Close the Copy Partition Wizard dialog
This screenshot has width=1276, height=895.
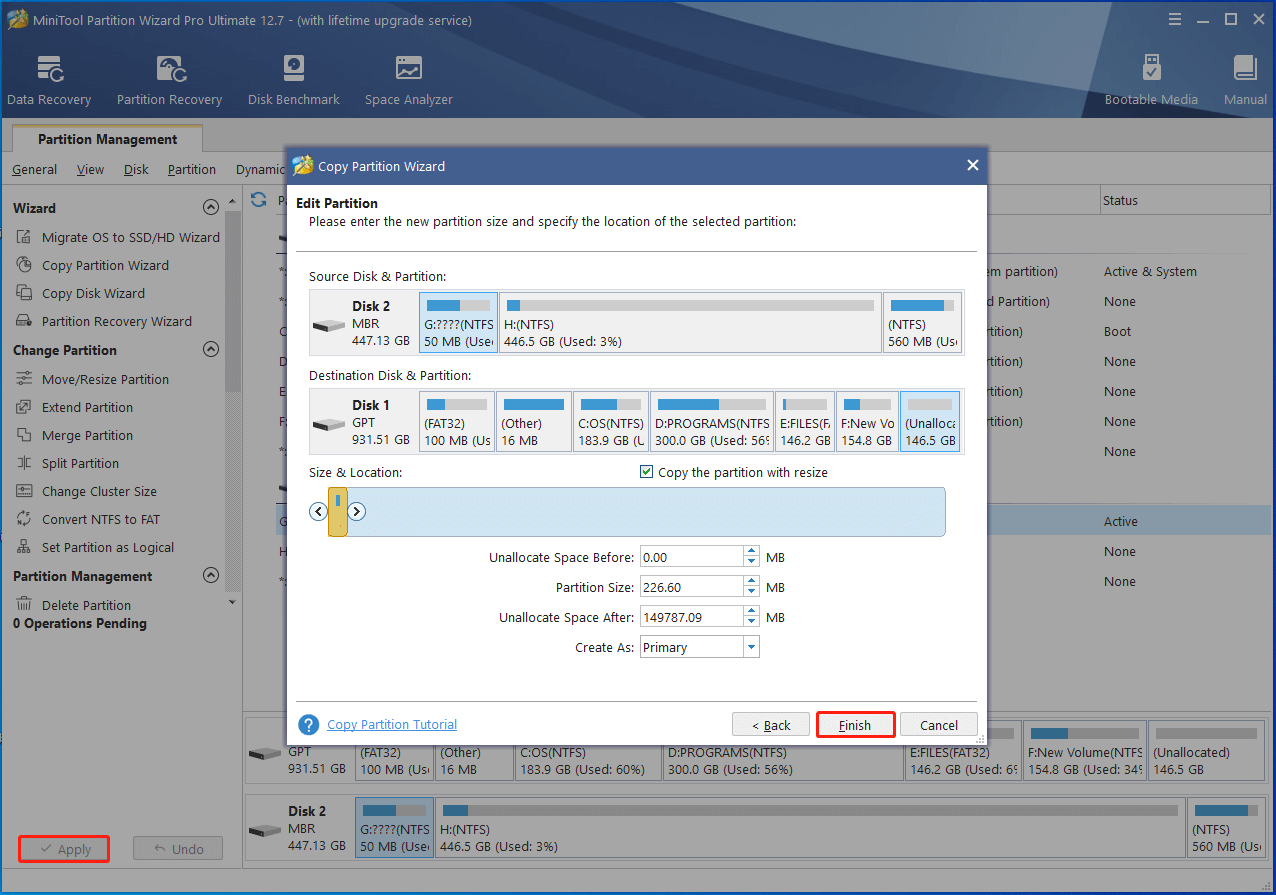click(x=972, y=166)
